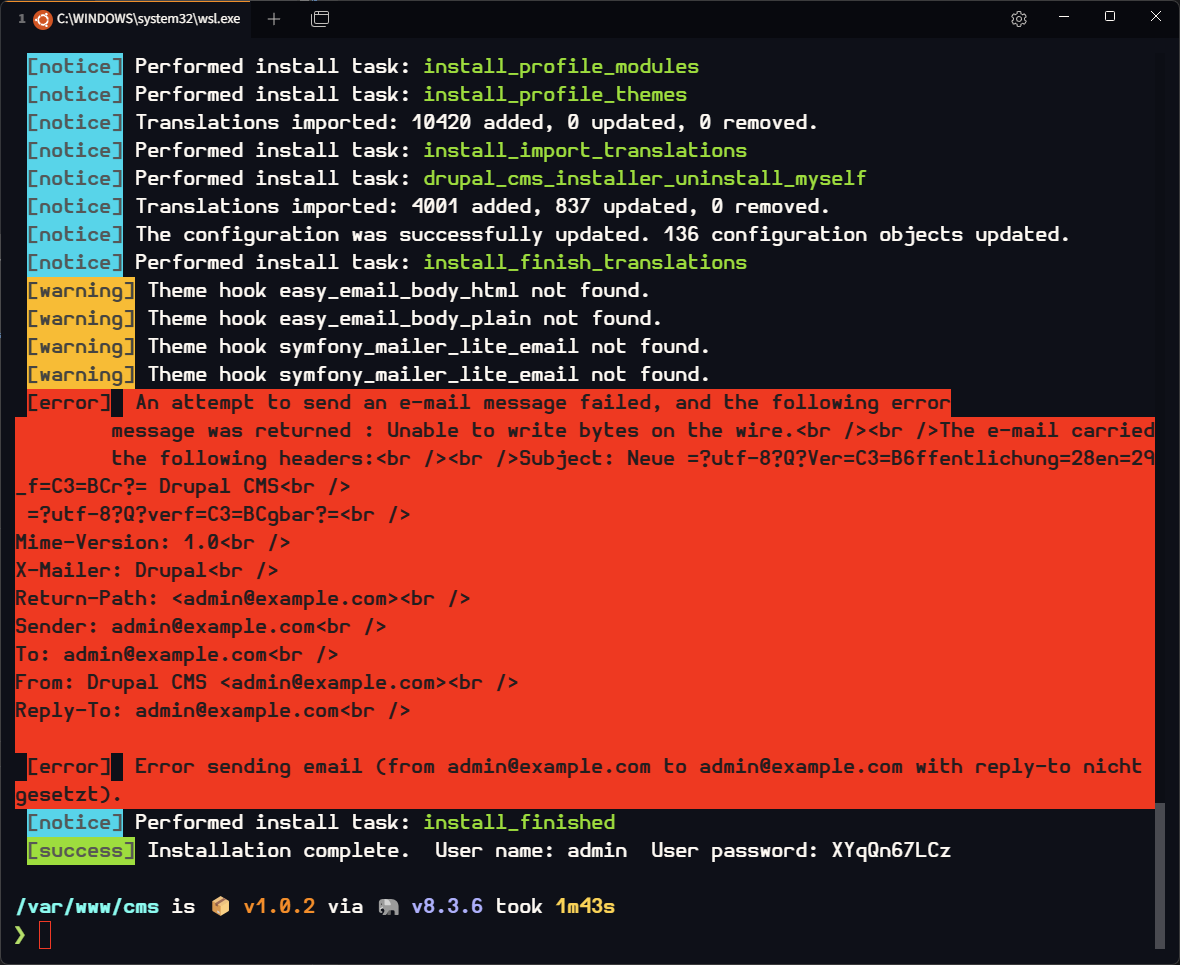The image size is (1180, 965).
Task: Open the tab layout icon beside the plus button
Action: pyautogui.click(x=320, y=18)
